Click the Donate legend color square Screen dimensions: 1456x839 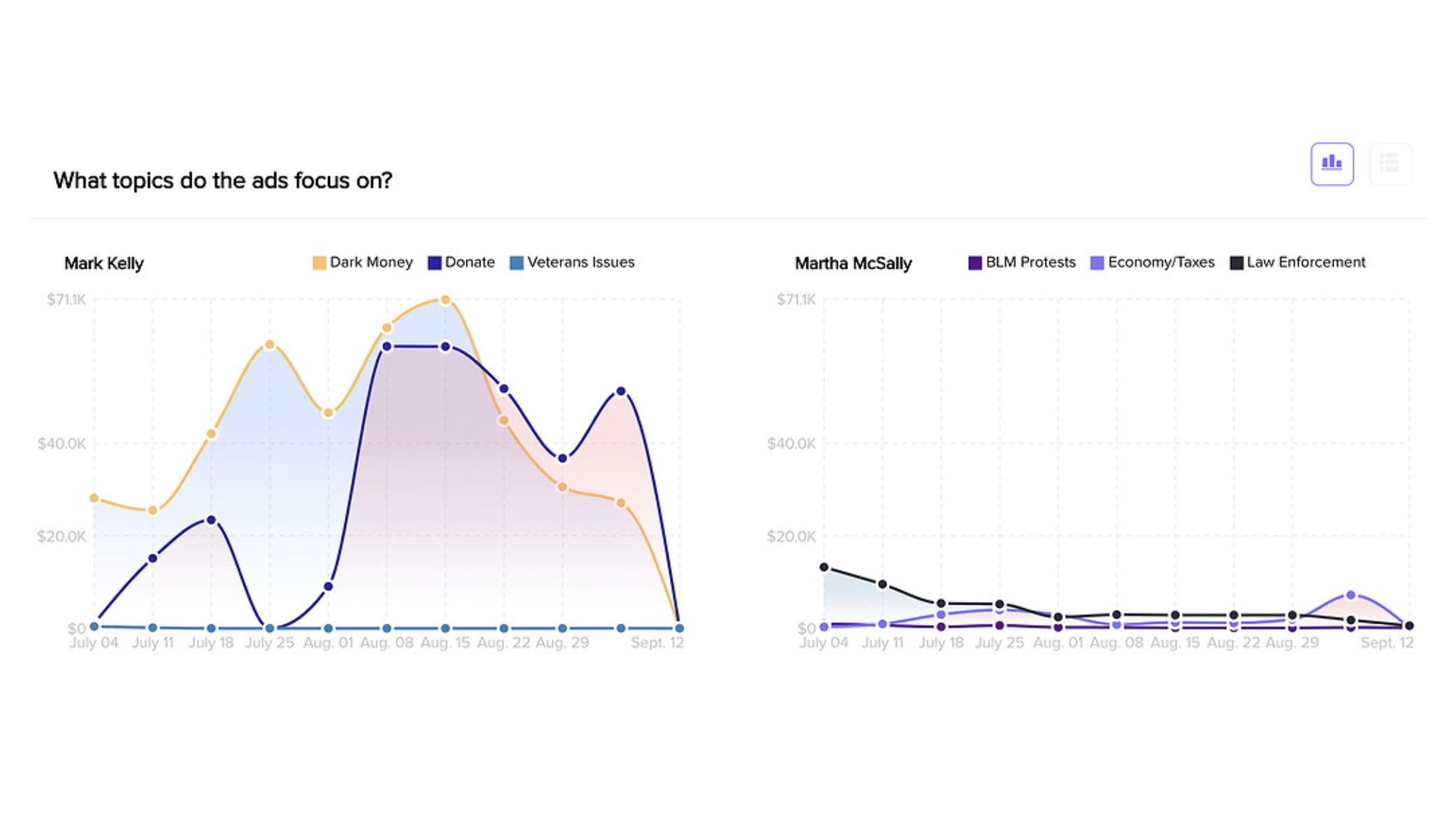pos(434,263)
